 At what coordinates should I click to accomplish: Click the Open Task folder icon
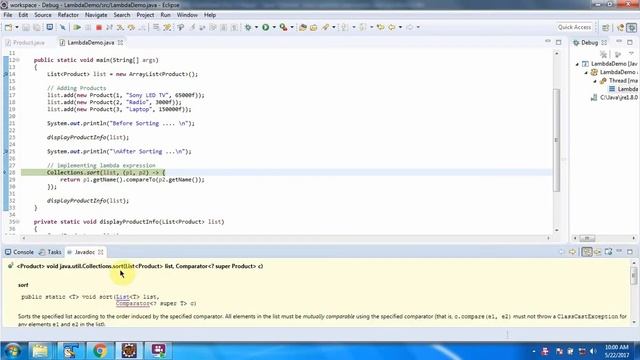click(313, 27)
